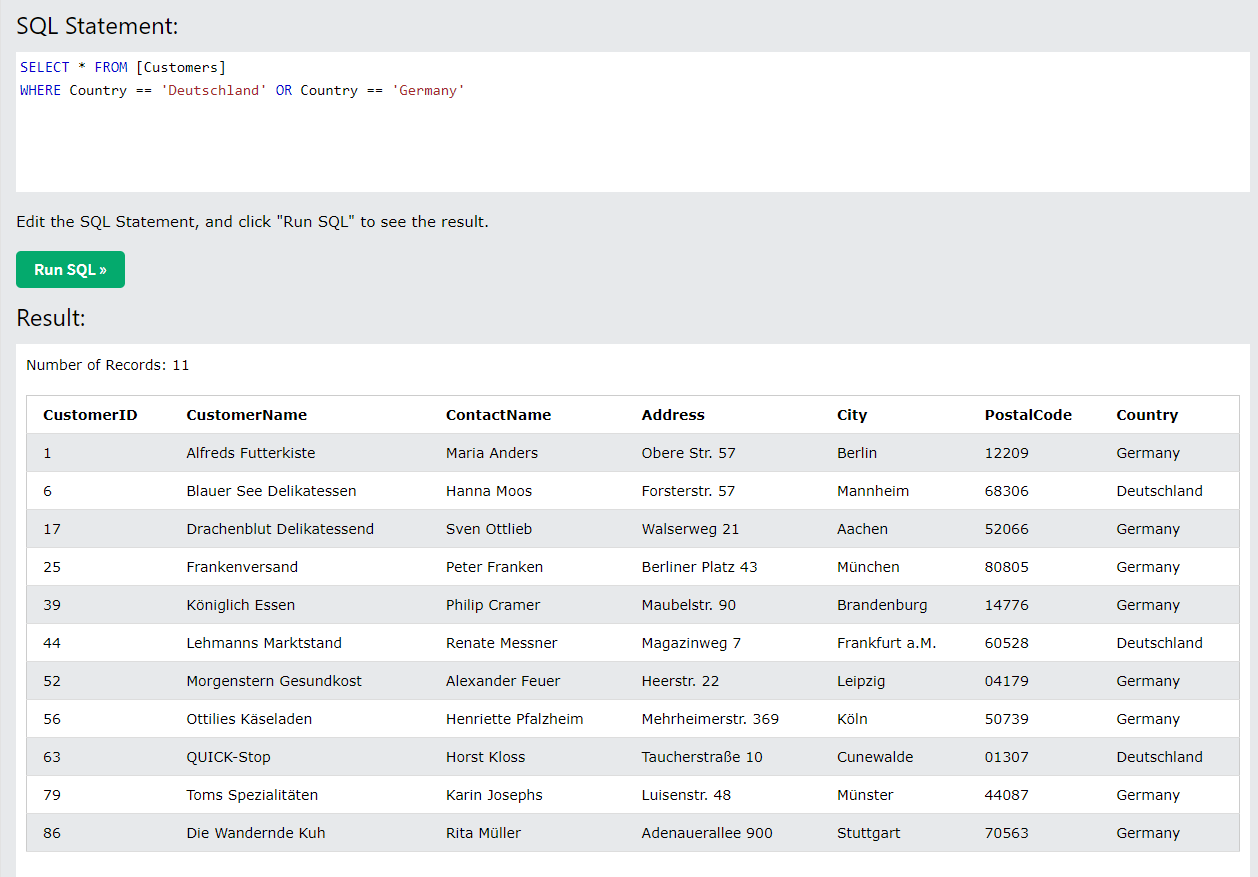The width and height of the screenshot is (1258, 877).
Task: Click Toms Spezialitäten customer name
Action: click(252, 795)
